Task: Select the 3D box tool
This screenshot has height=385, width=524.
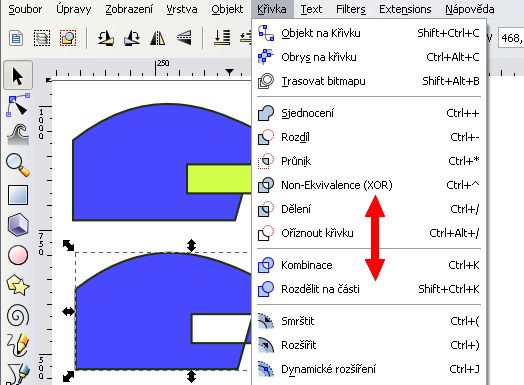Action: pos(18,225)
